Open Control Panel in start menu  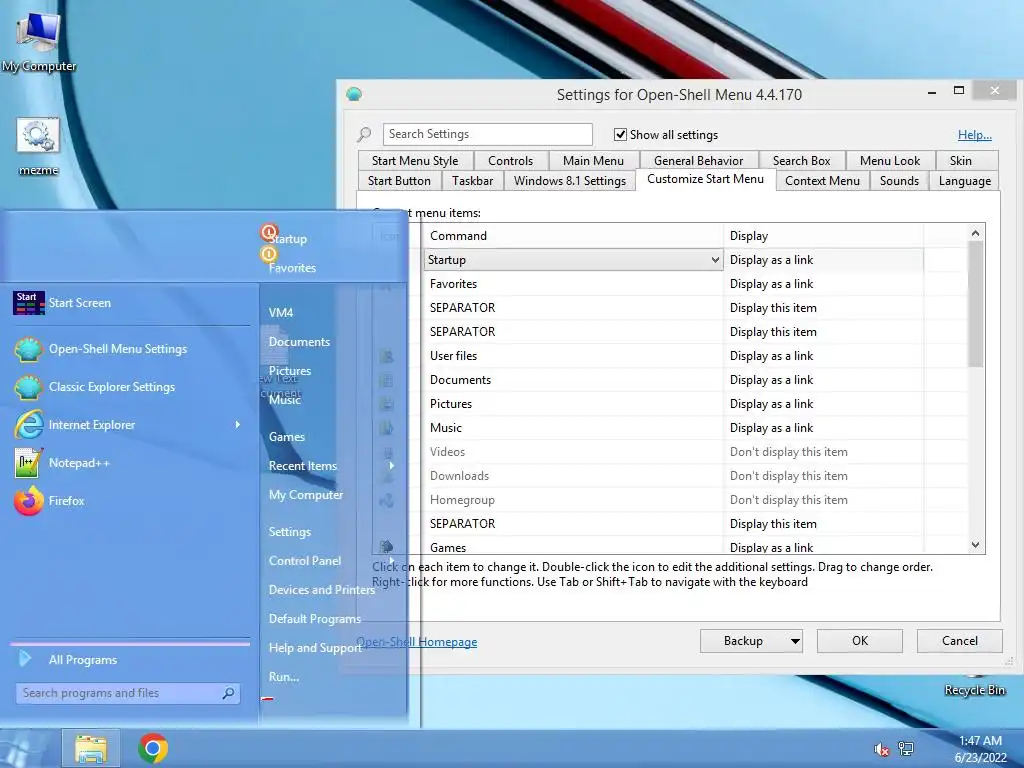pos(304,561)
